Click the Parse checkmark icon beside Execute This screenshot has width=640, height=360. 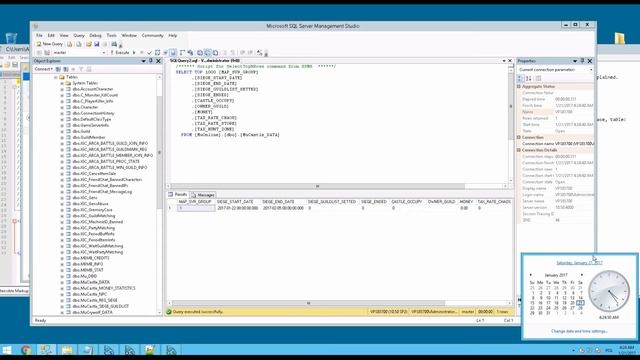click(149, 53)
